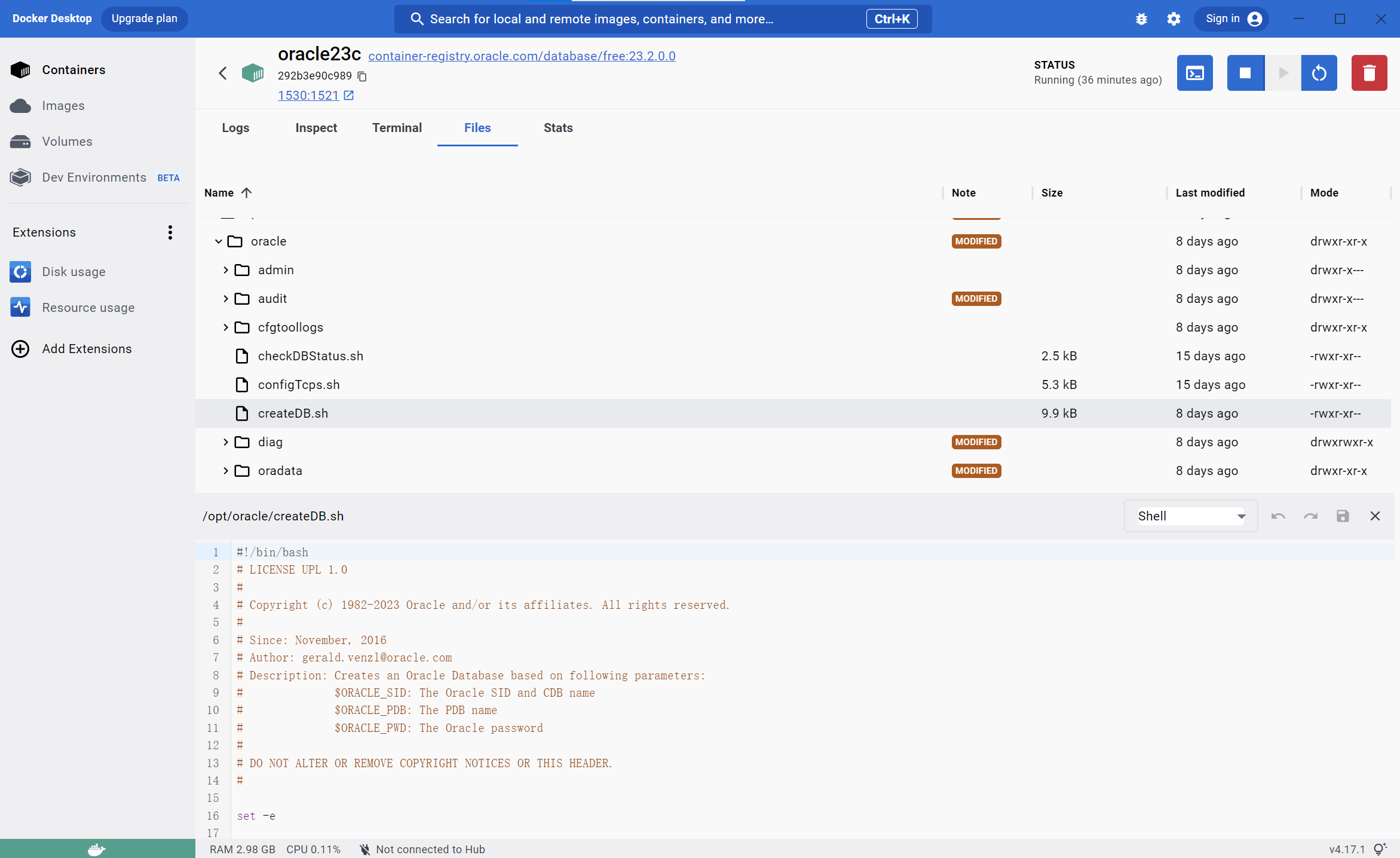Viewport: 1400px width, 858px height.
Task: Expand the audit folder
Action: pyautogui.click(x=225, y=299)
